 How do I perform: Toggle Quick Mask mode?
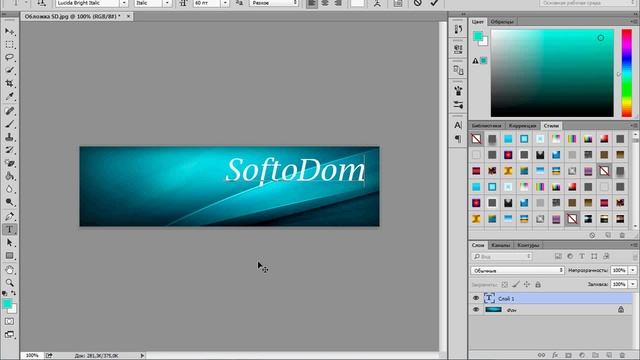[x=9, y=322]
